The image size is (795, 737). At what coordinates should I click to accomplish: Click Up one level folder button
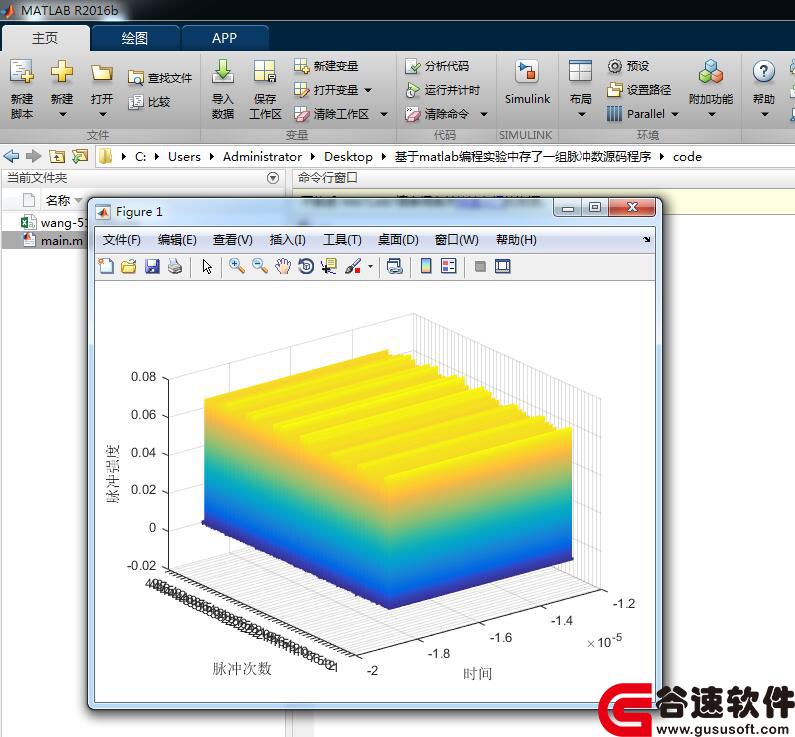(57, 156)
